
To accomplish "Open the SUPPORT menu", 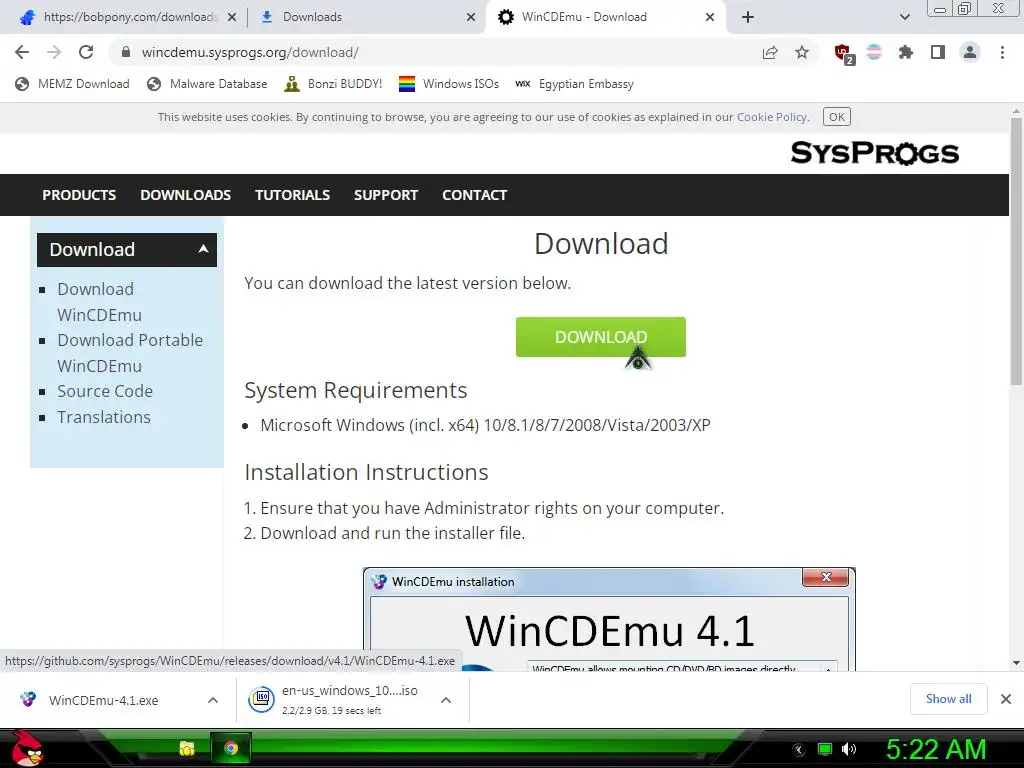I will [x=386, y=195].
